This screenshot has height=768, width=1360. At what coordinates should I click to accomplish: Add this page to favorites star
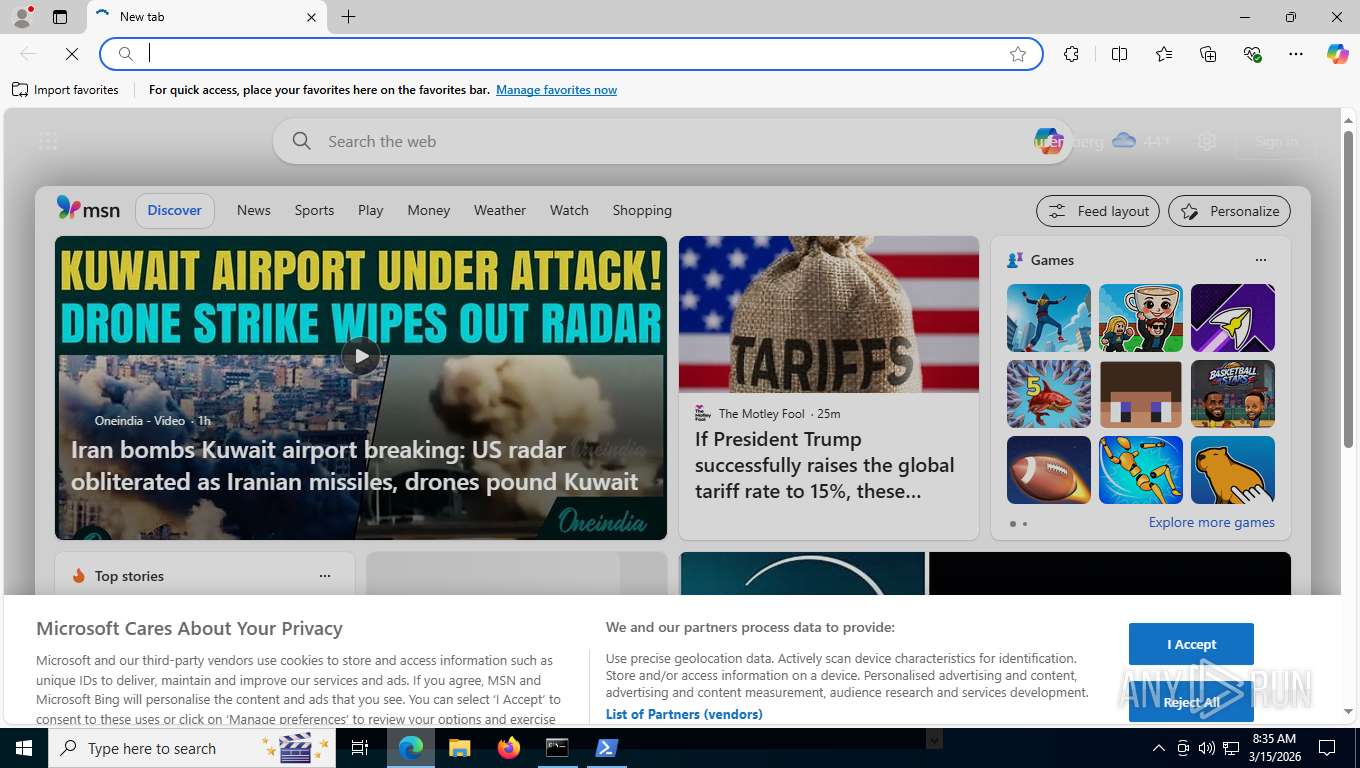(1018, 54)
